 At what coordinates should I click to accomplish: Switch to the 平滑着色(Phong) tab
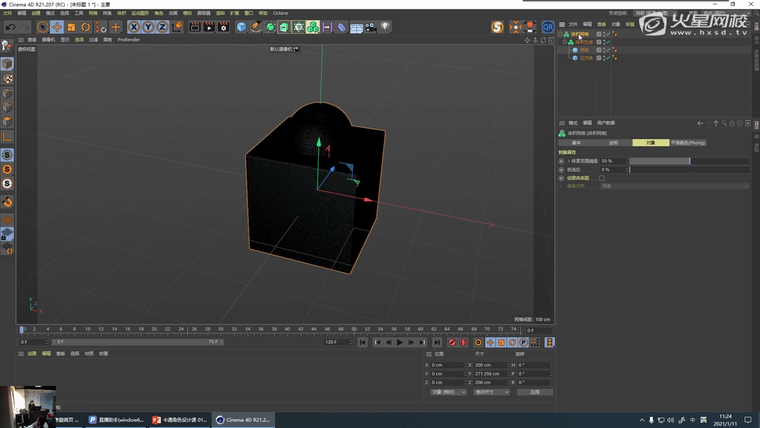pos(687,142)
